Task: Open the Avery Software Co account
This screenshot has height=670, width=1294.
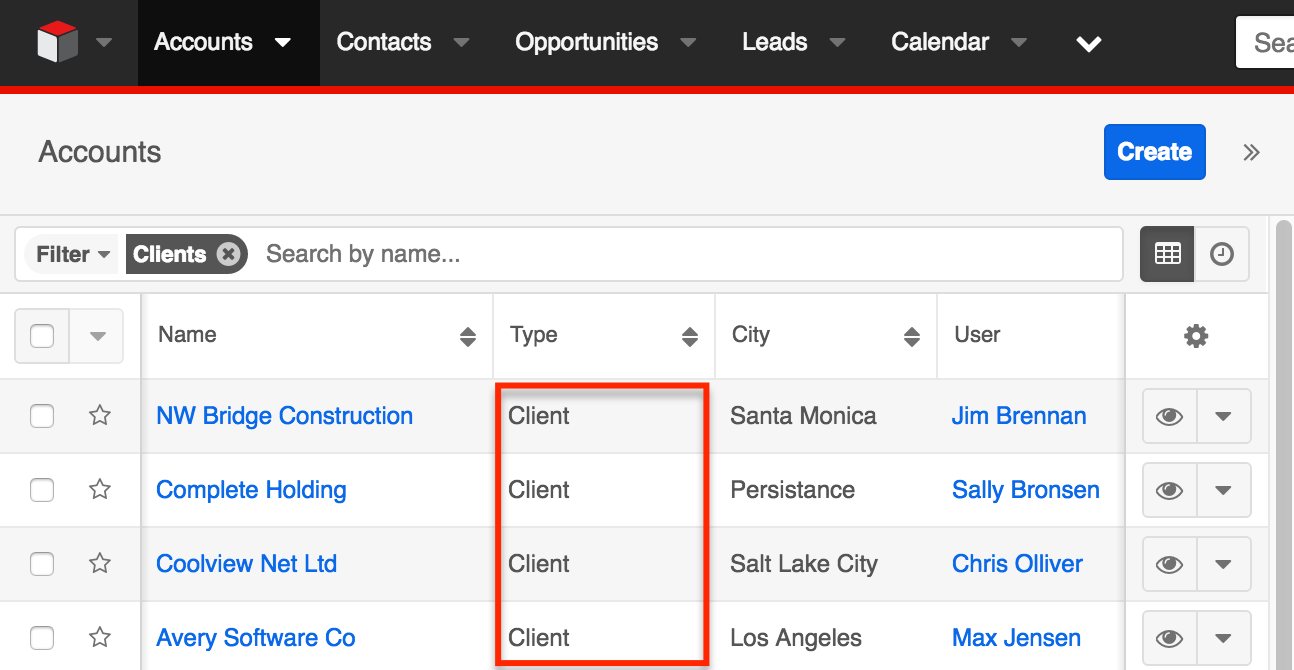Action: point(256,638)
